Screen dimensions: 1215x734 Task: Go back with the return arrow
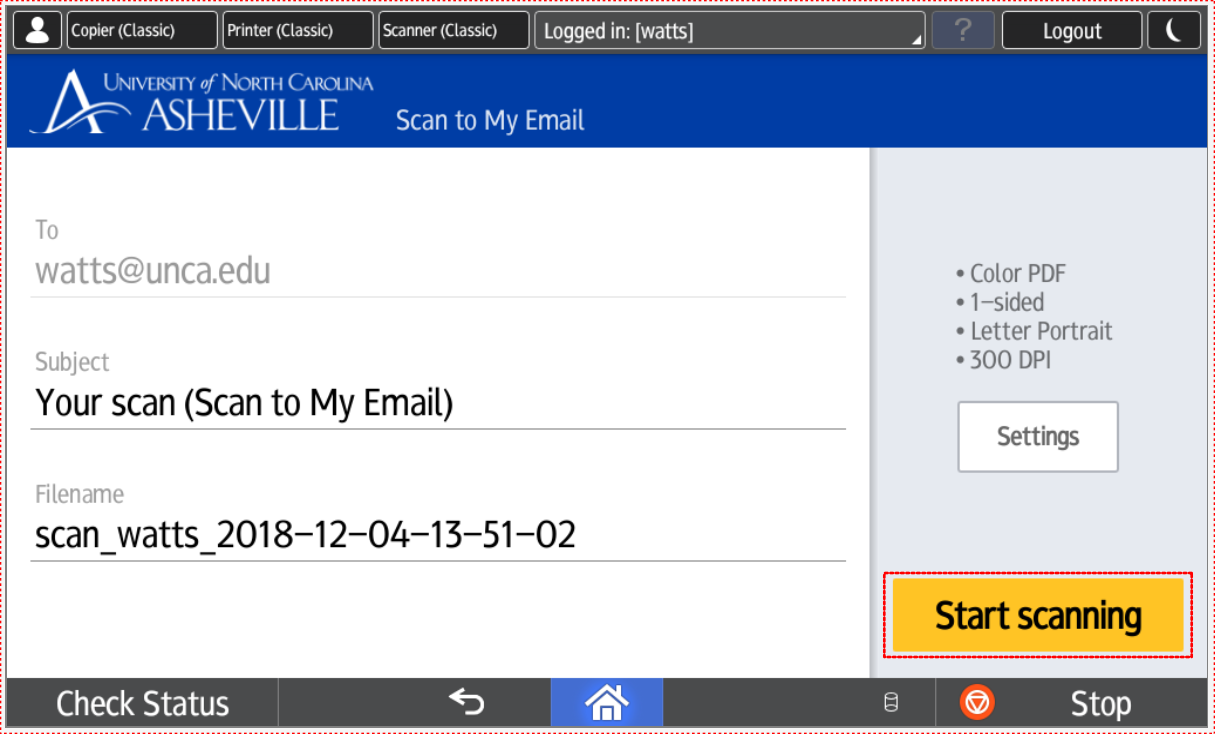(x=466, y=703)
